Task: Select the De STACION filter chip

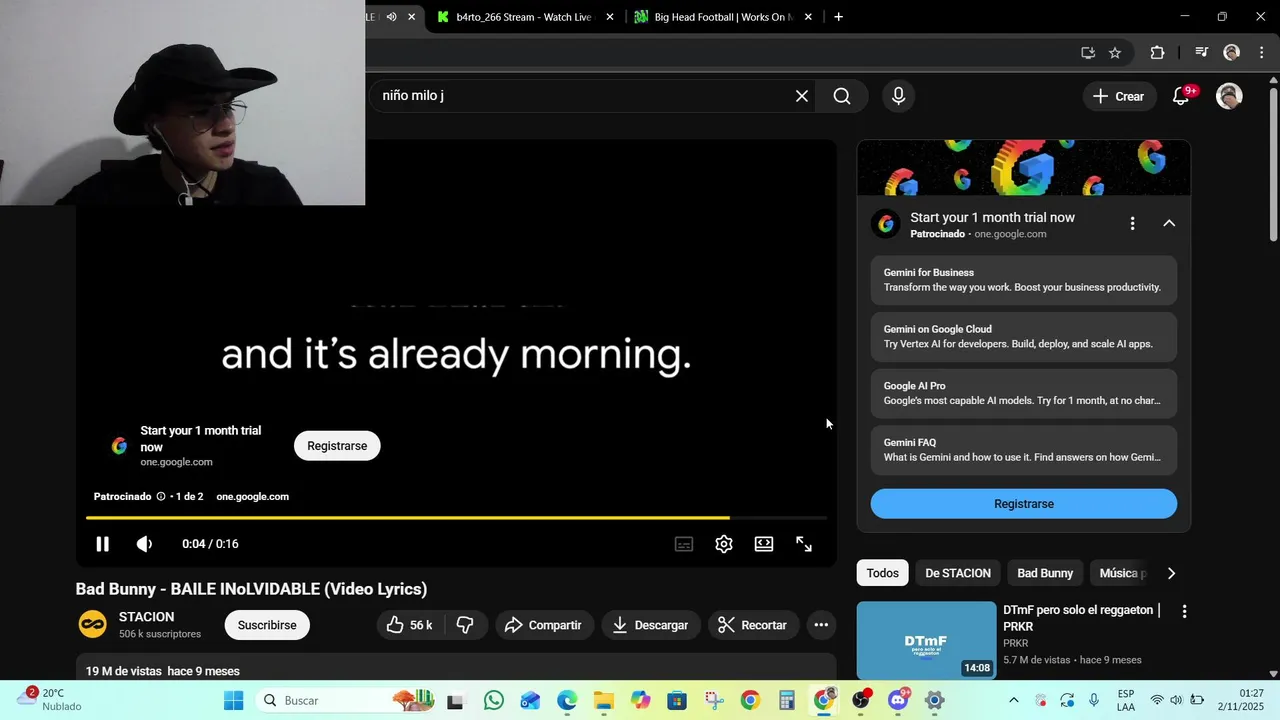Action: point(958,573)
